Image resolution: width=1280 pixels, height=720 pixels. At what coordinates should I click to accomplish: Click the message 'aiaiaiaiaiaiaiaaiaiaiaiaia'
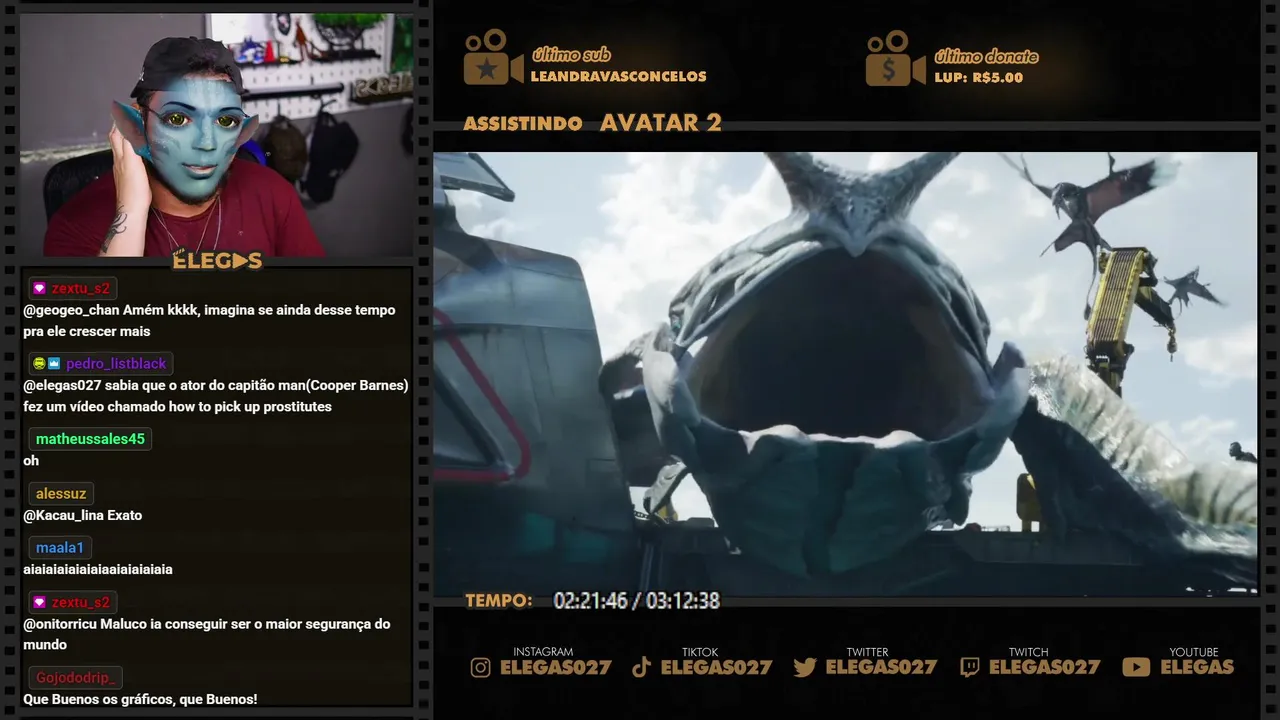click(98, 569)
